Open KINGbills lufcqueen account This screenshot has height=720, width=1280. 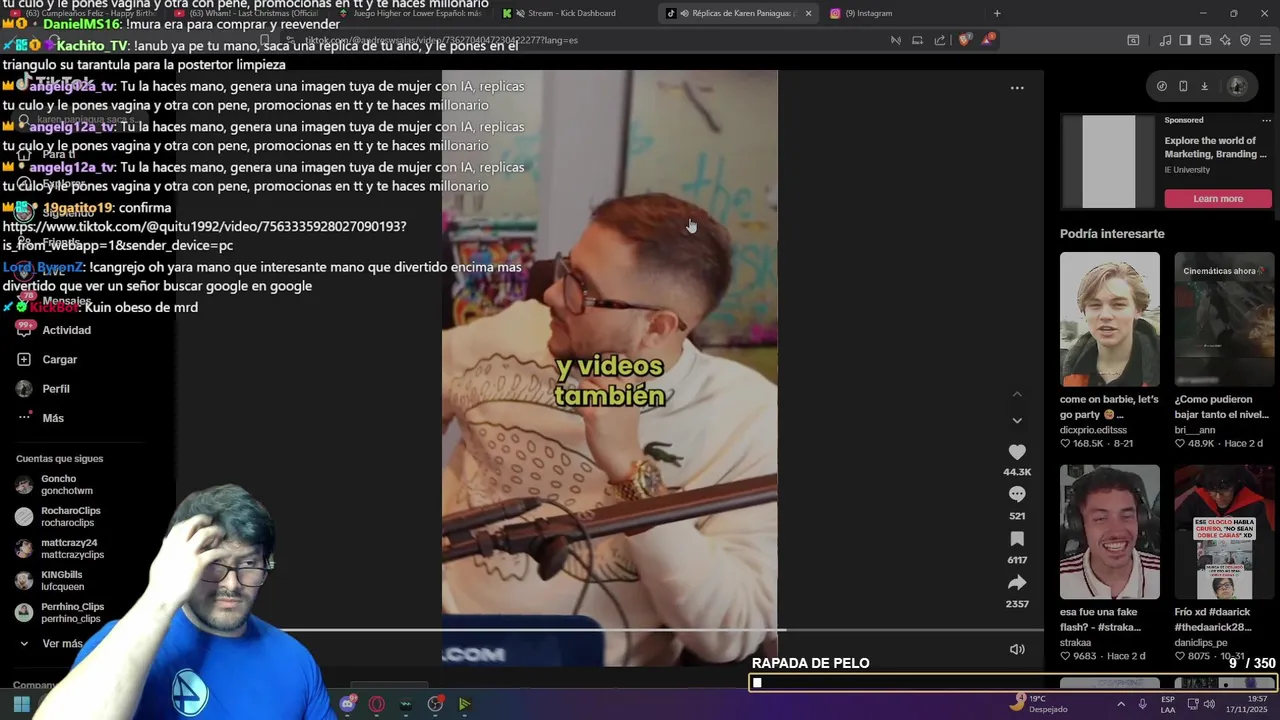(x=62, y=581)
